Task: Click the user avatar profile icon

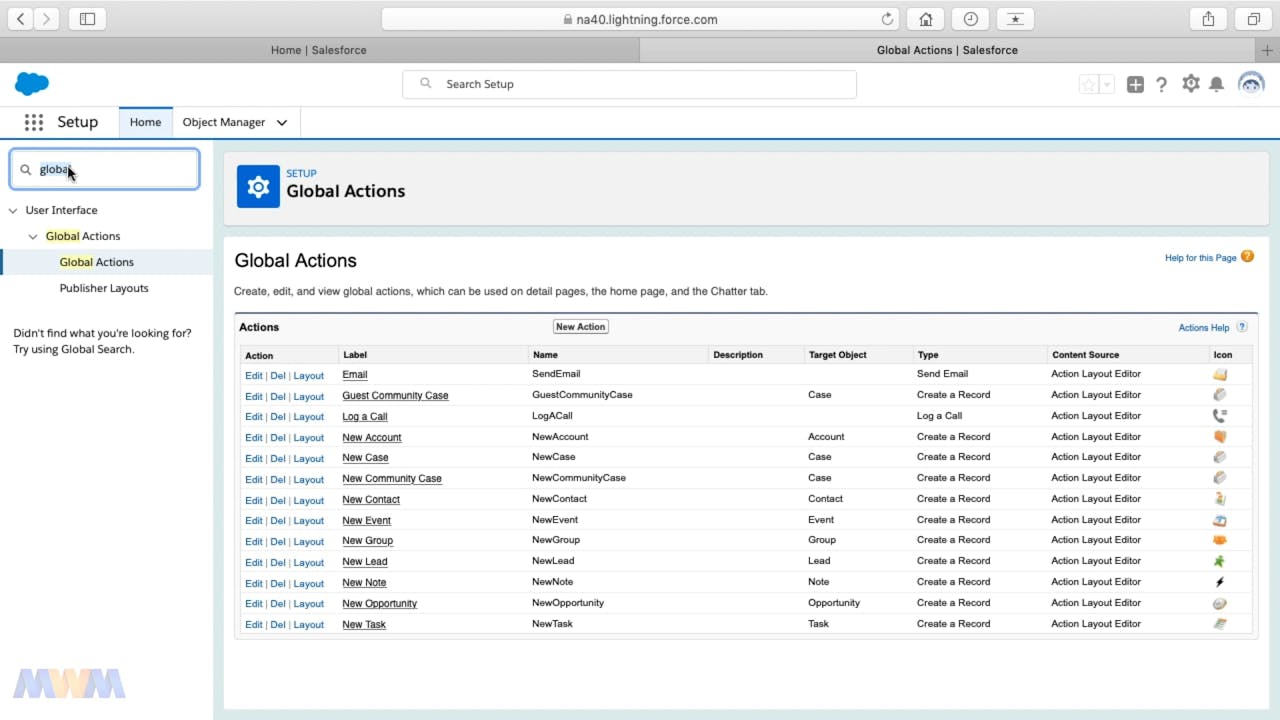Action: pyautogui.click(x=1251, y=84)
